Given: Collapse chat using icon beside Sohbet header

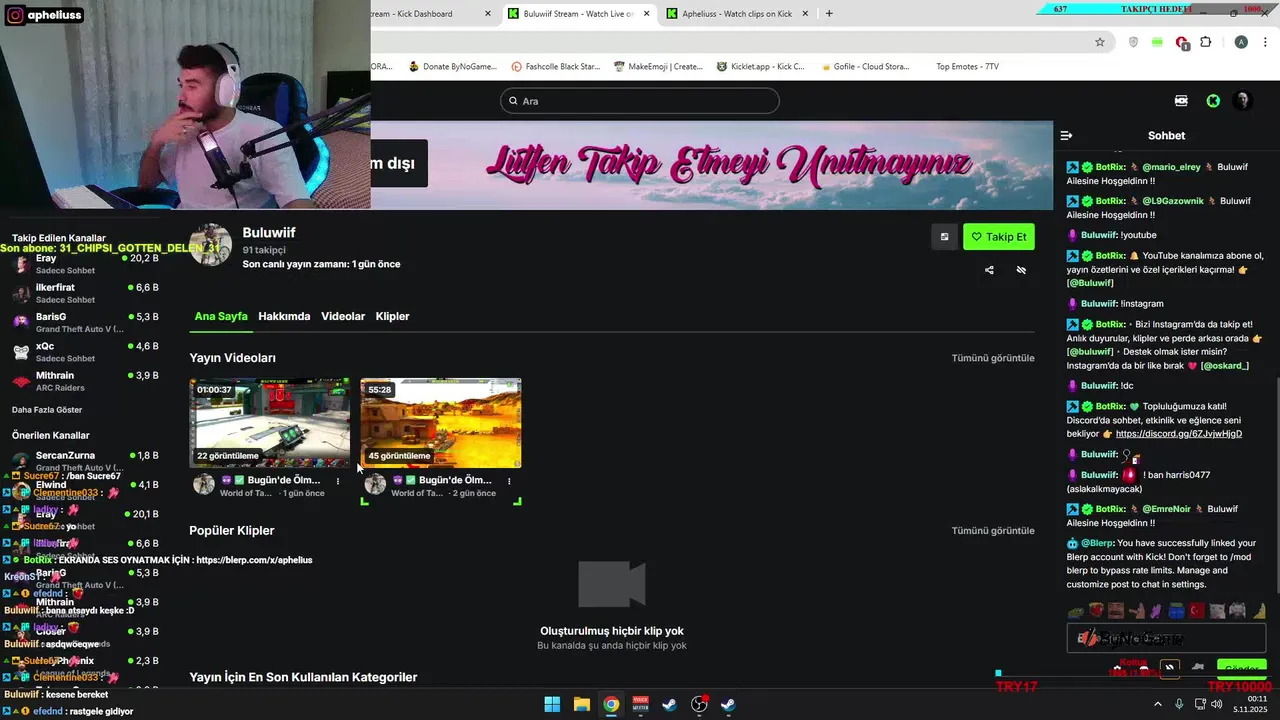Looking at the screenshot, I should tap(1066, 135).
